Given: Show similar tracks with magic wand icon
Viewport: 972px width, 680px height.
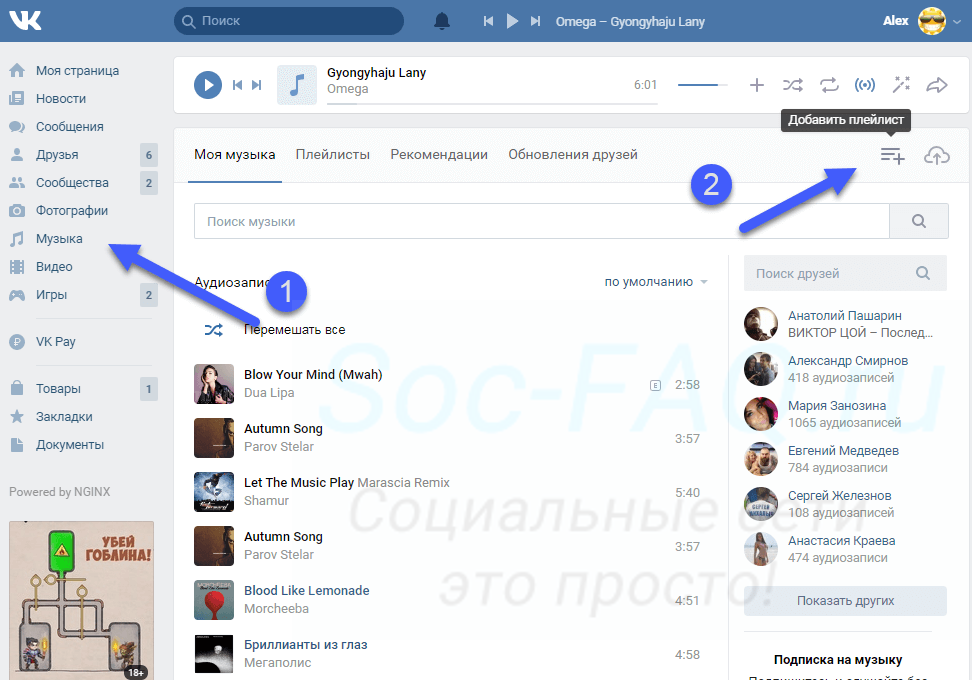Looking at the screenshot, I should 901,85.
